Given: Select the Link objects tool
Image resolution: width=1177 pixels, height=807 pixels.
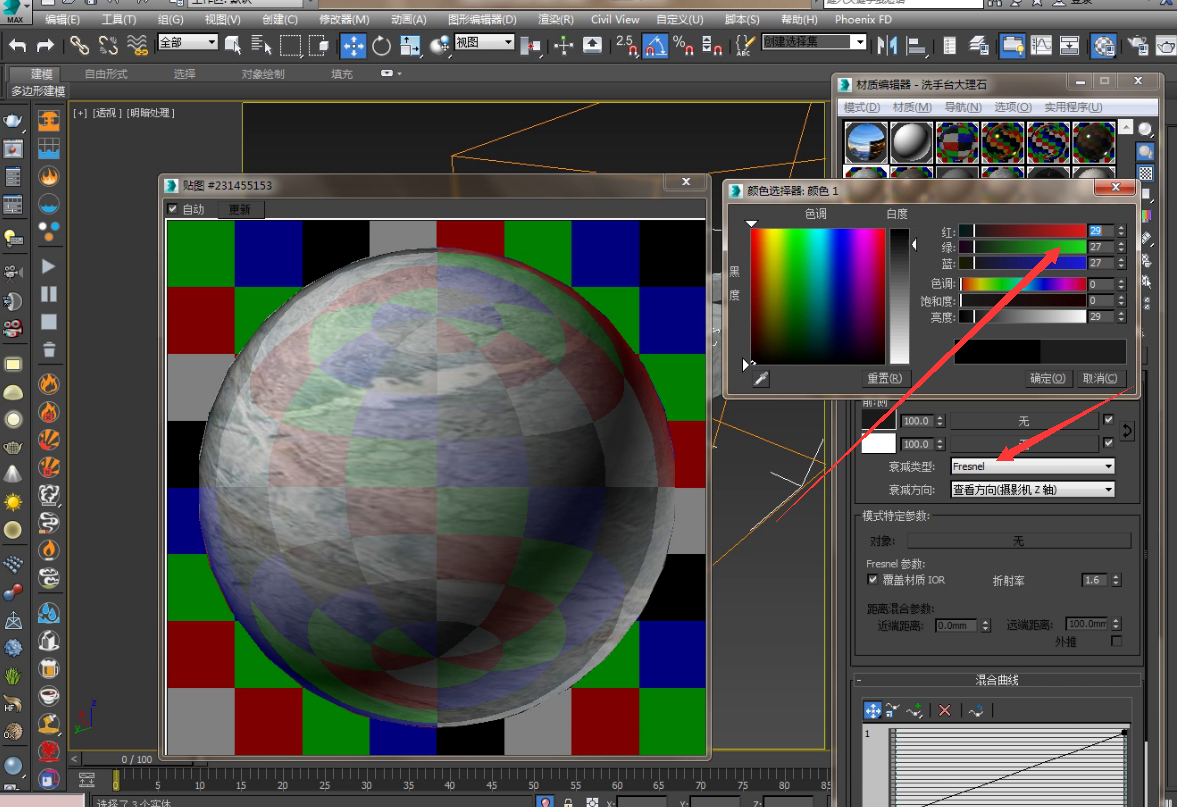Looking at the screenshot, I should (79, 46).
